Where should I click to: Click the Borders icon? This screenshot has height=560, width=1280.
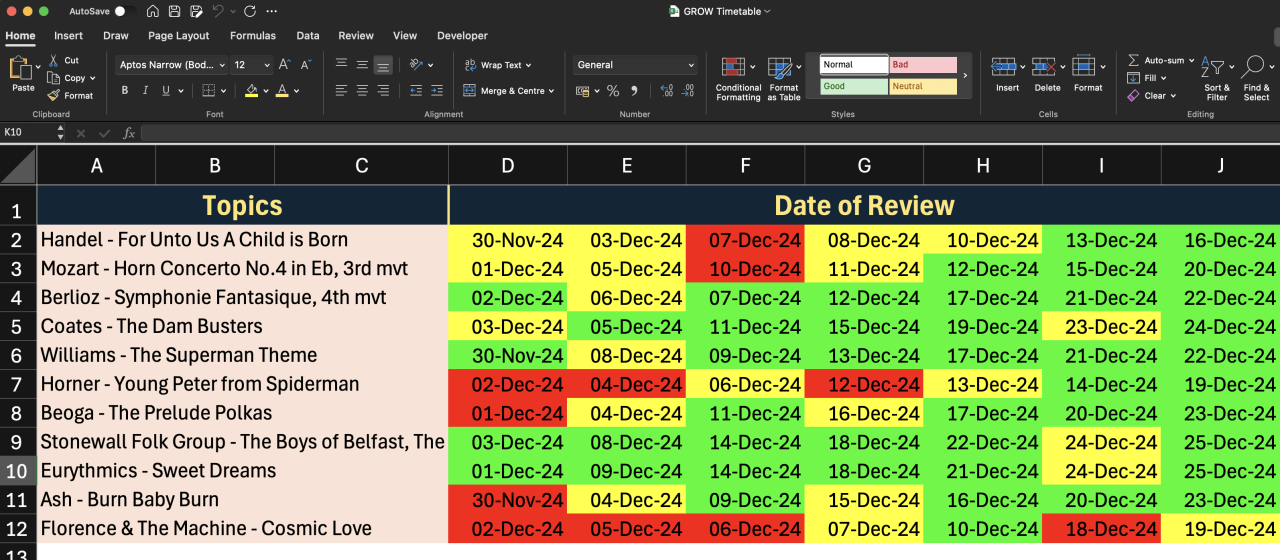click(x=208, y=90)
